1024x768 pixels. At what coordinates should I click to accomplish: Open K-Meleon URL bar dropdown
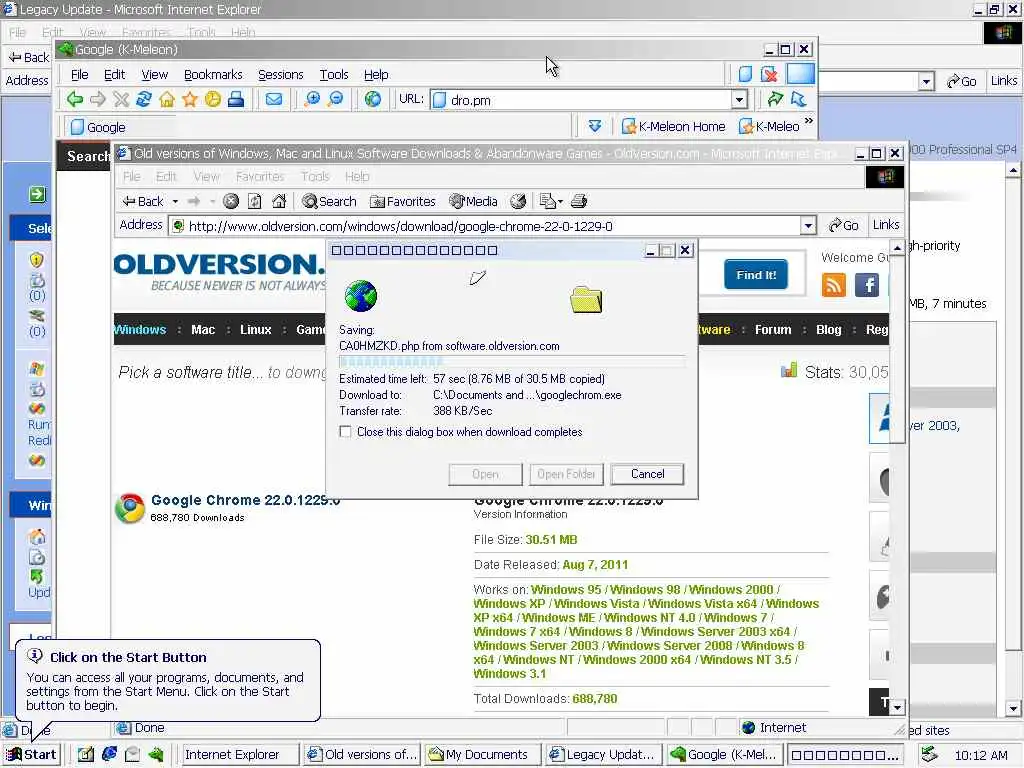coord(739,100)
